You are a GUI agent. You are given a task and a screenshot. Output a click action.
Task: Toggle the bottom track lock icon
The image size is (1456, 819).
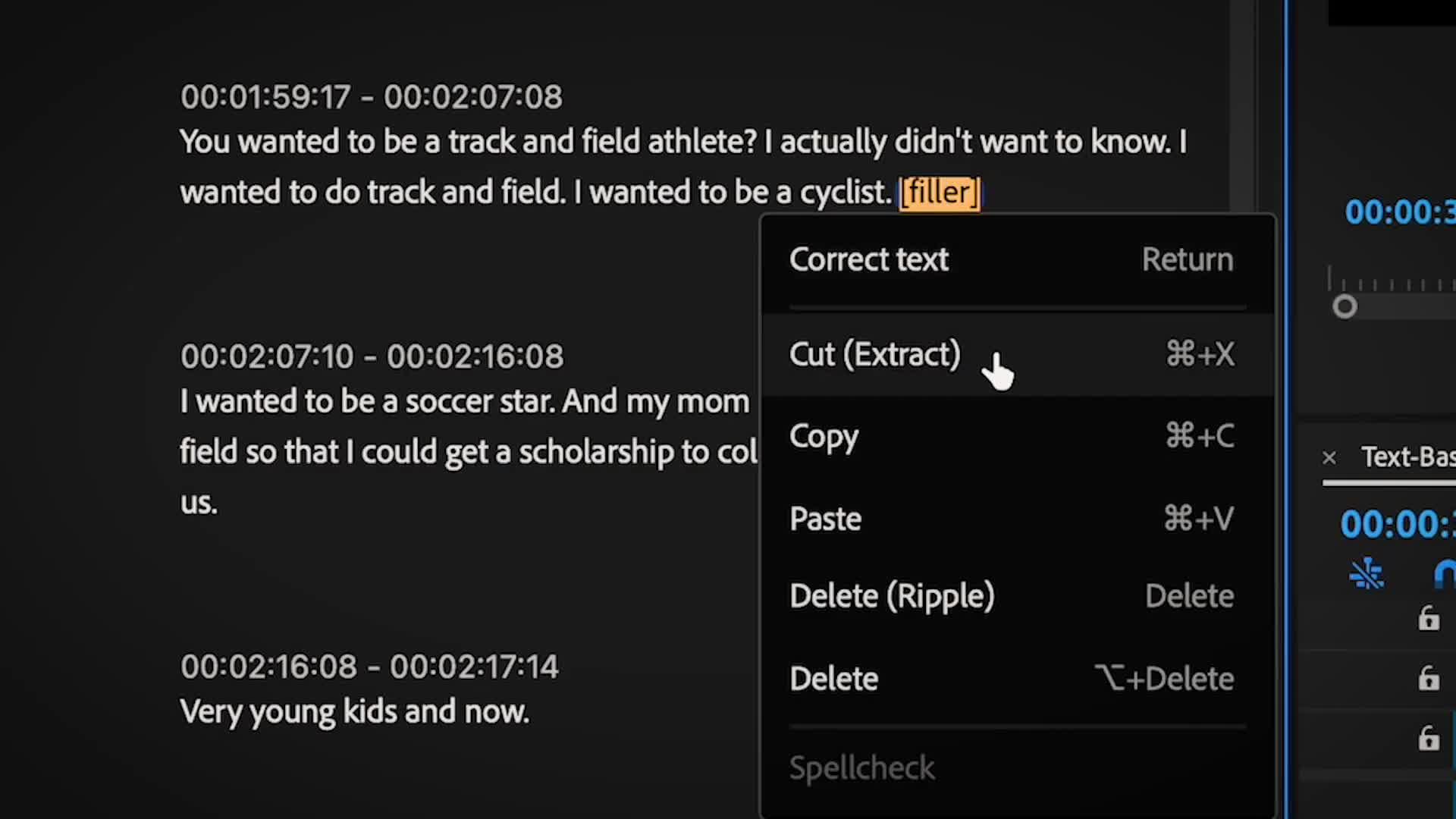[1429, 738]
